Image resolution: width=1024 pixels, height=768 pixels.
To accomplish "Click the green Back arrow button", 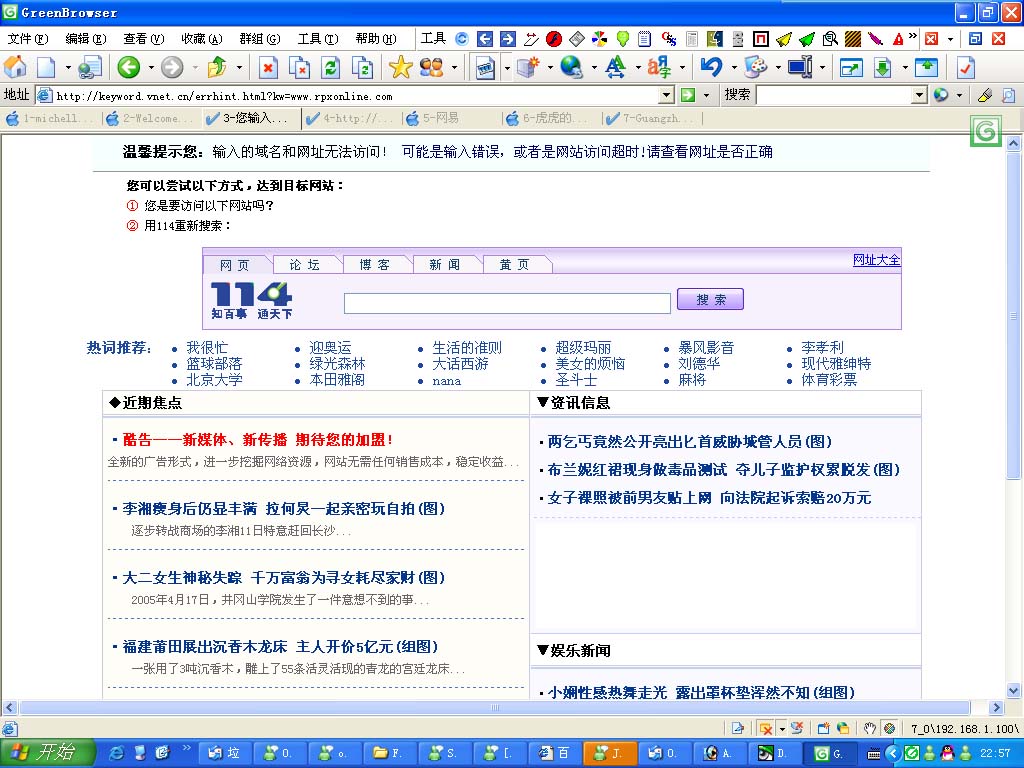I will (x=127, y=67).
